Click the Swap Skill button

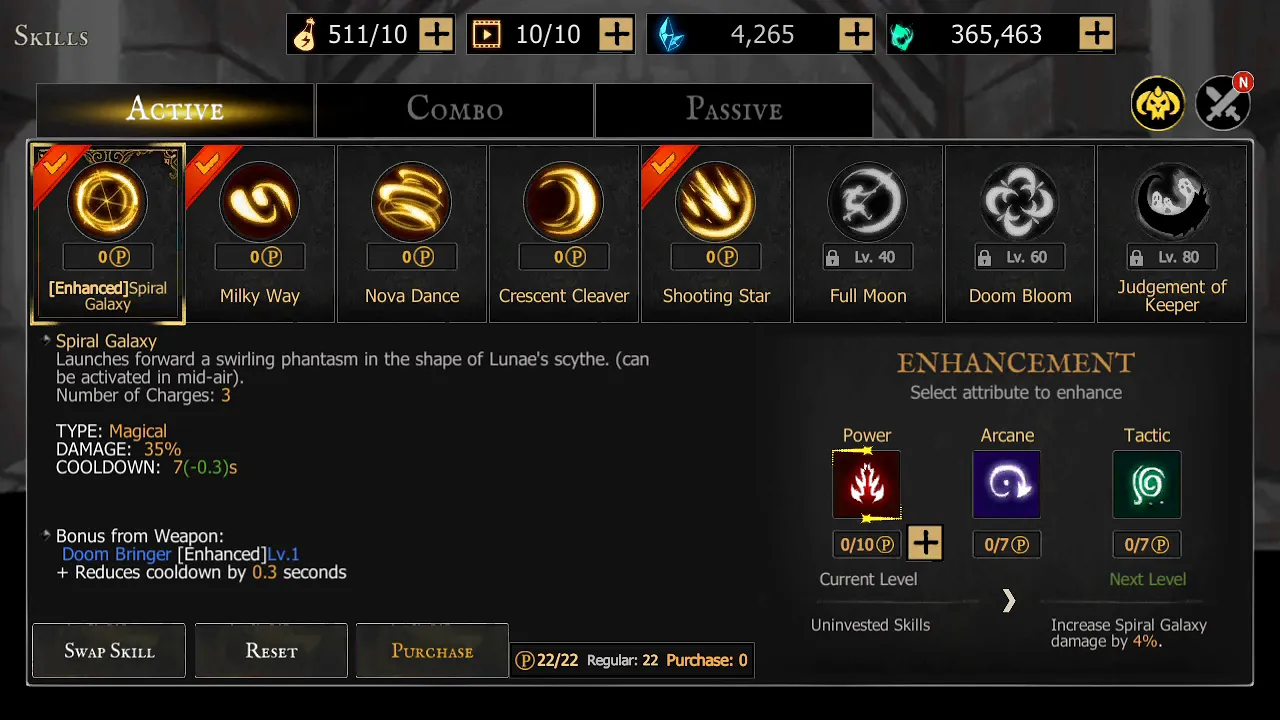click(109, 651)
